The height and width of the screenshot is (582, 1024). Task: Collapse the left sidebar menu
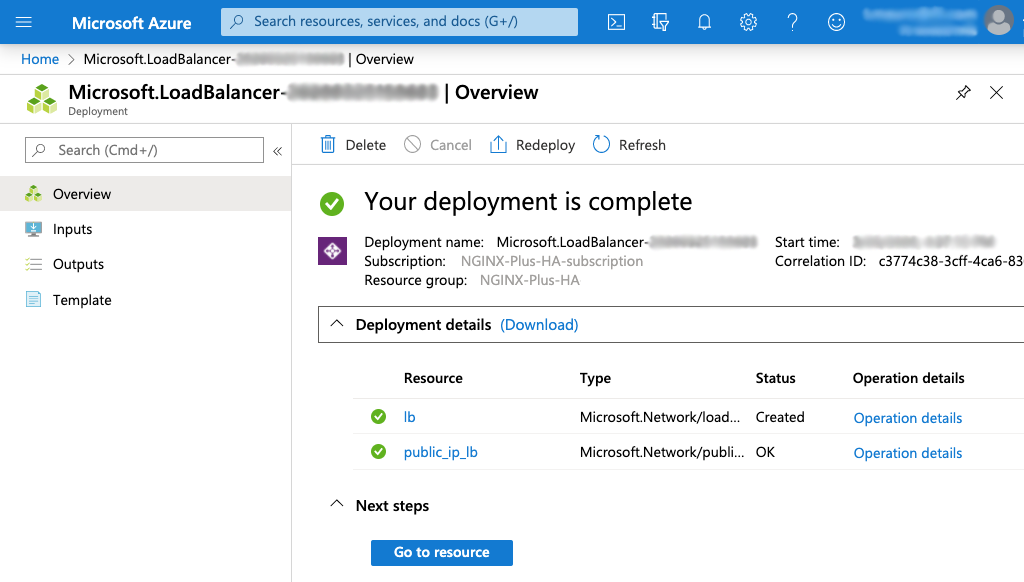pos(277,151)
